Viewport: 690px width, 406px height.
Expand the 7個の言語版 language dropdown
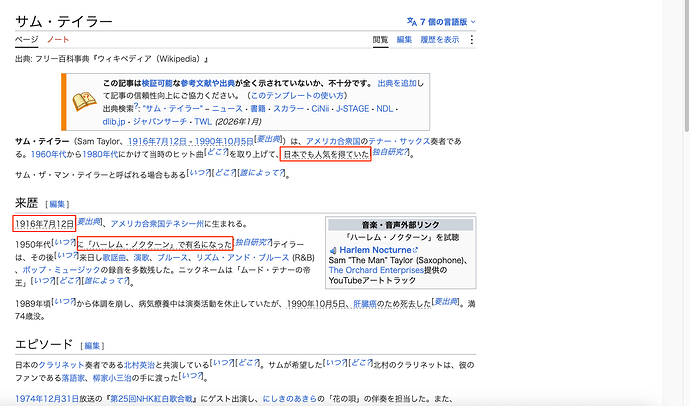tap(441, 22)
